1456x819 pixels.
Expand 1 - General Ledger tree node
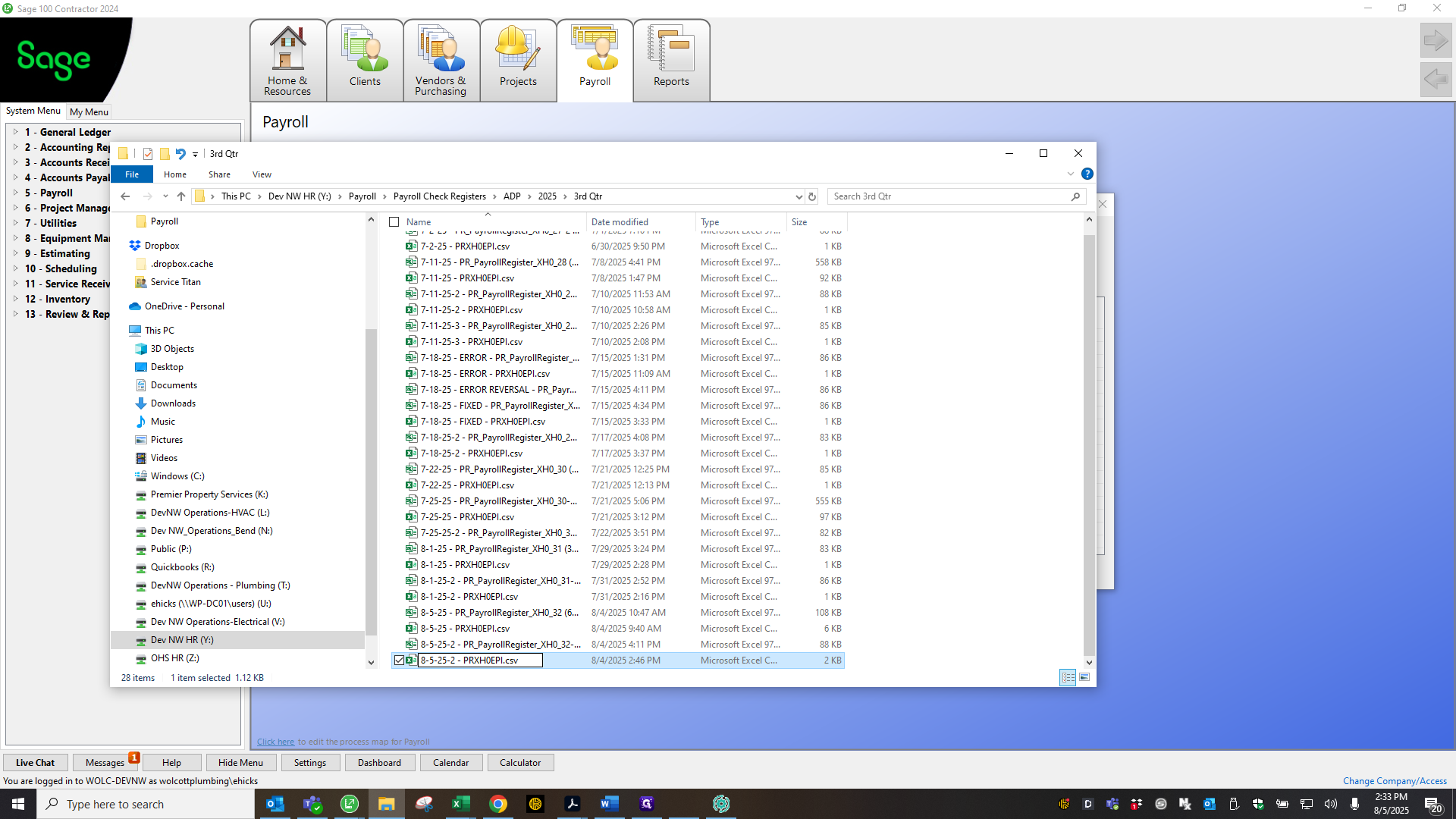point(15,132)
